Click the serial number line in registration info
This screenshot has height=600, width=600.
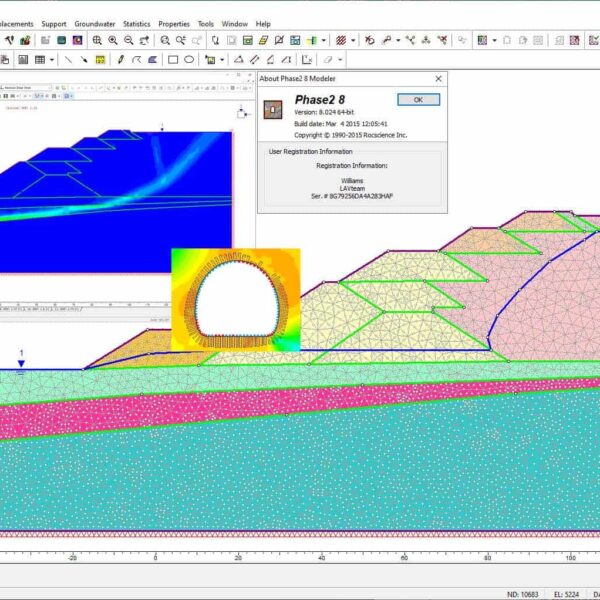[x=352, y=196]
